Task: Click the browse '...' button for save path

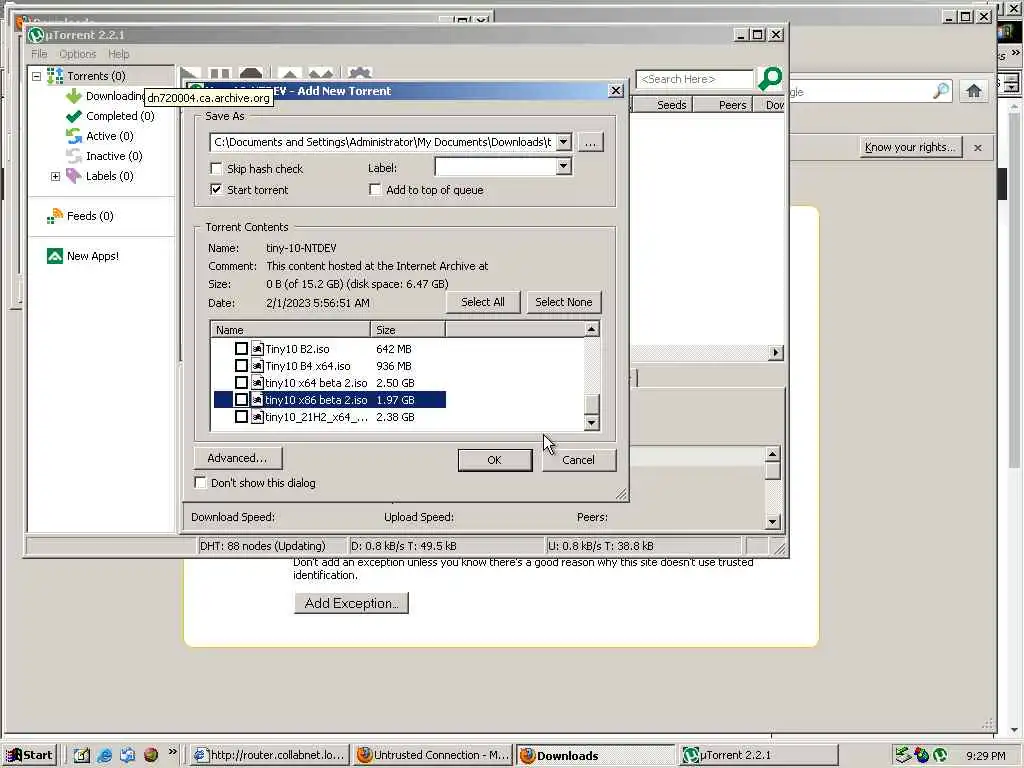Action: 590,142
